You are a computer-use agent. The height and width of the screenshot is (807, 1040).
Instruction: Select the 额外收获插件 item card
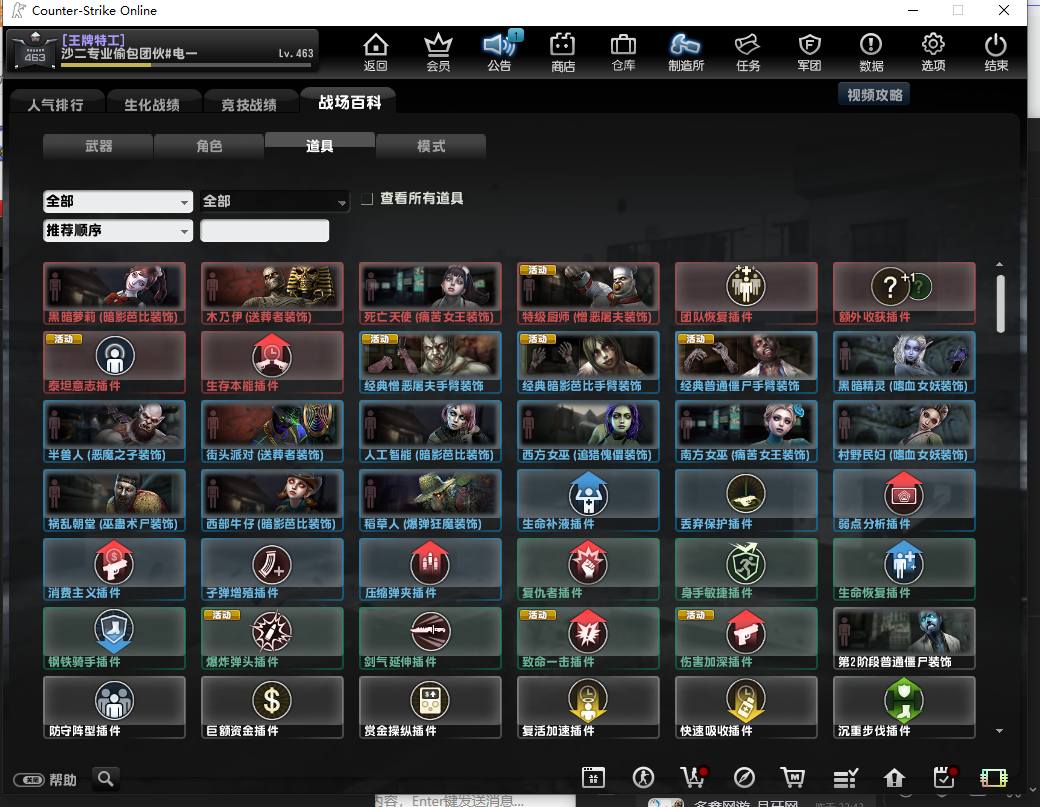tap(904, 293)
